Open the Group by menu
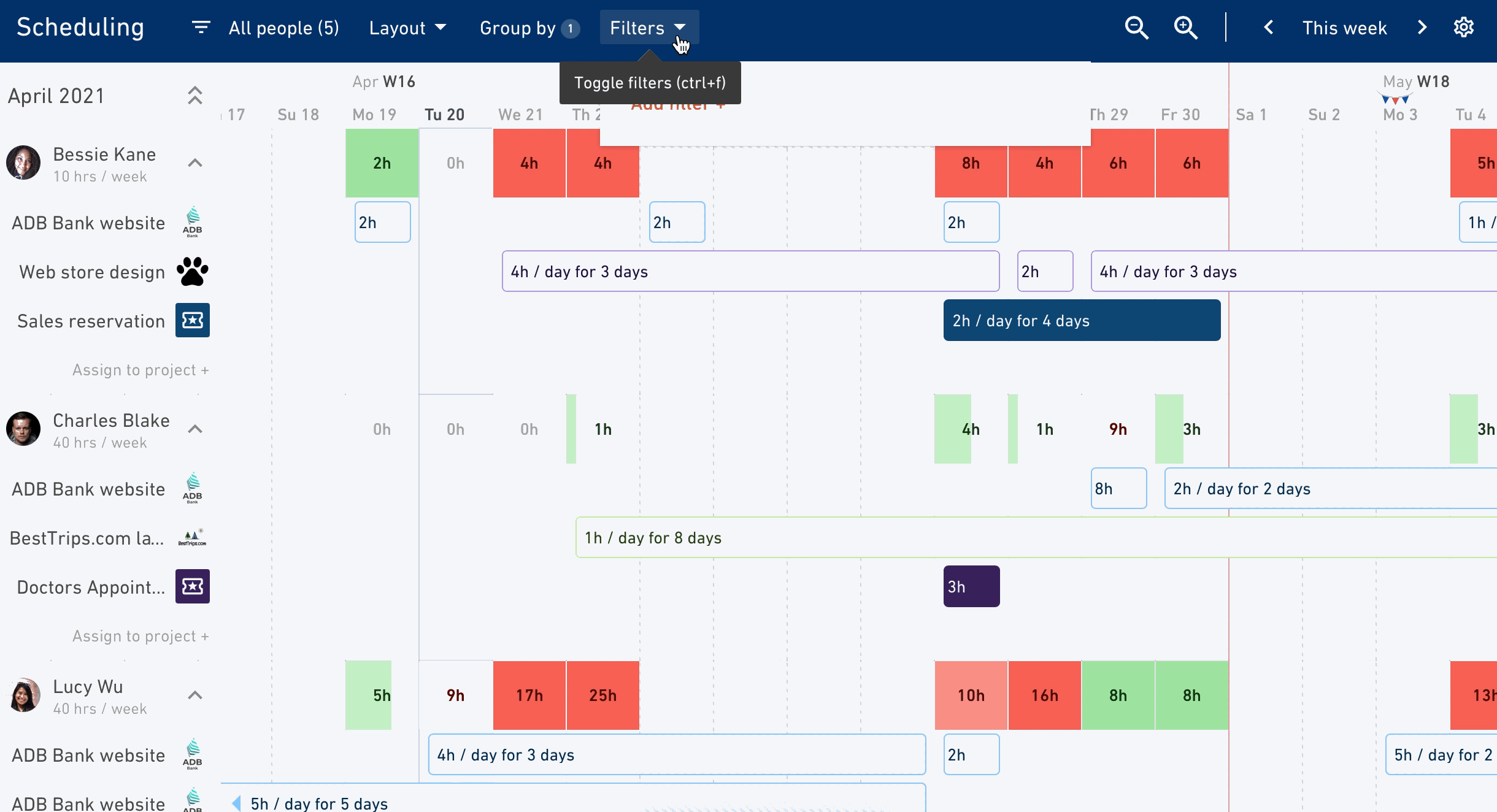1497x812 pixels. pyautogui.click(x=529, y=28)
